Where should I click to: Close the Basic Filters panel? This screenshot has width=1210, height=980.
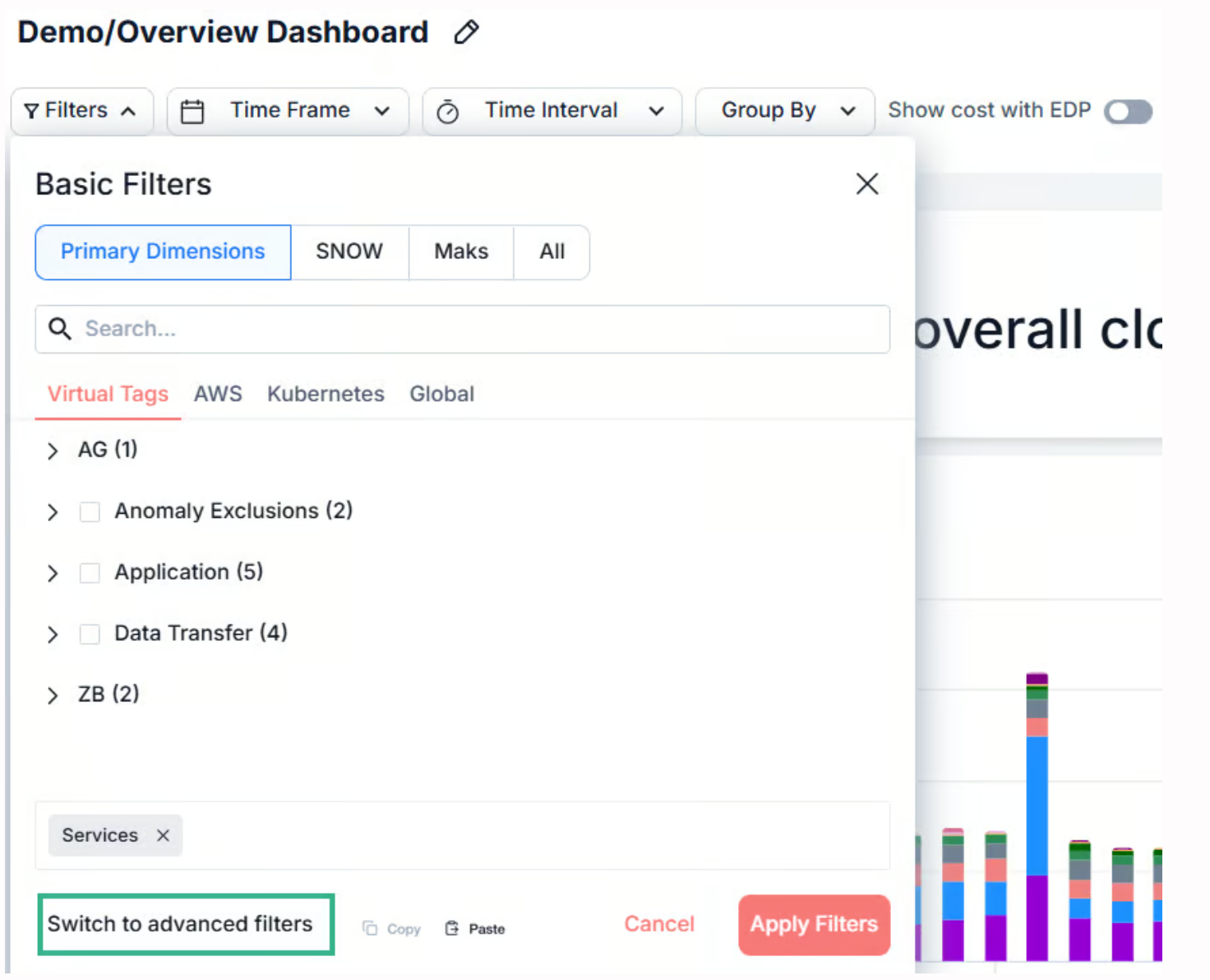866,183
